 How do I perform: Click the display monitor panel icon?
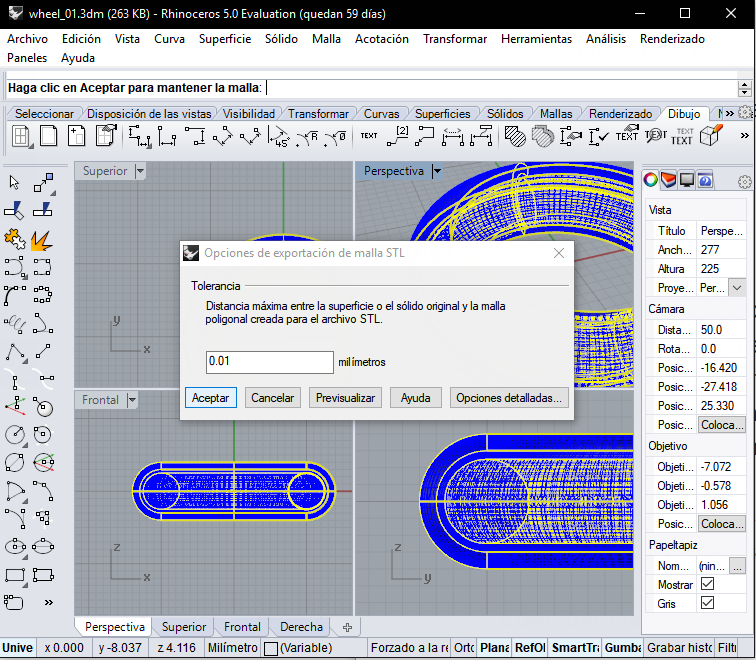(687, 180)
